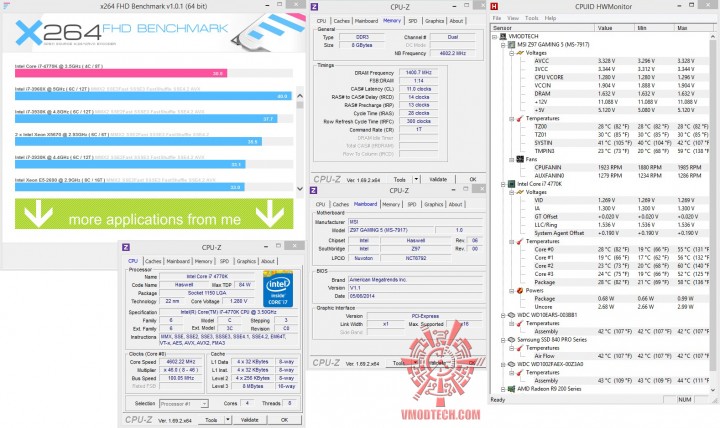Click the Temperatures icon under Intel Core i7 4770K
Image resolution: width=720 pixels, height=428 pixels.
click(520, 241)
